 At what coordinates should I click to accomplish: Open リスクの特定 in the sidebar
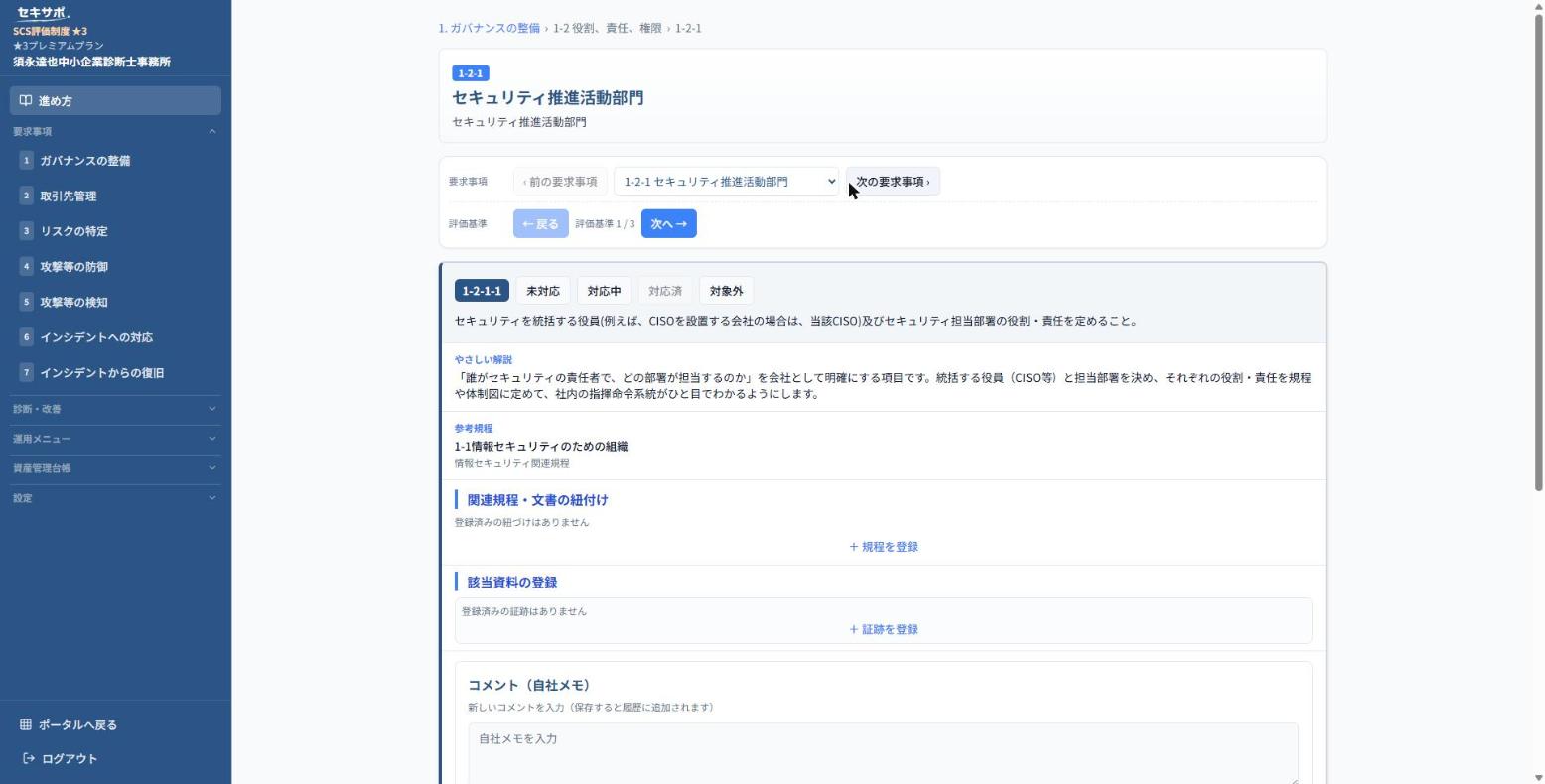(x=115, y=230)
